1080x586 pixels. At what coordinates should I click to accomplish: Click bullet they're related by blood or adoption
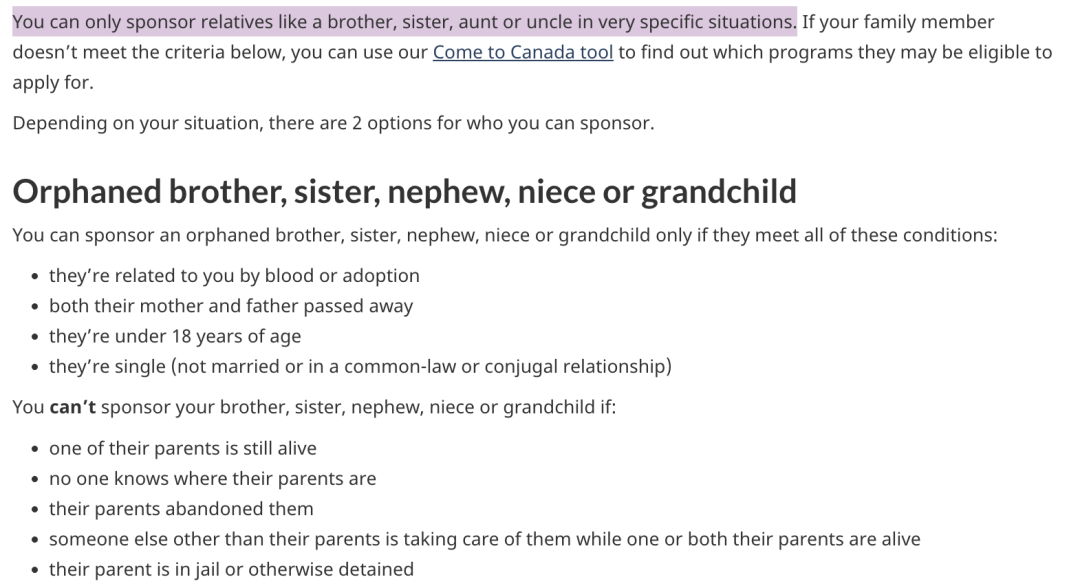pos(234,275)
